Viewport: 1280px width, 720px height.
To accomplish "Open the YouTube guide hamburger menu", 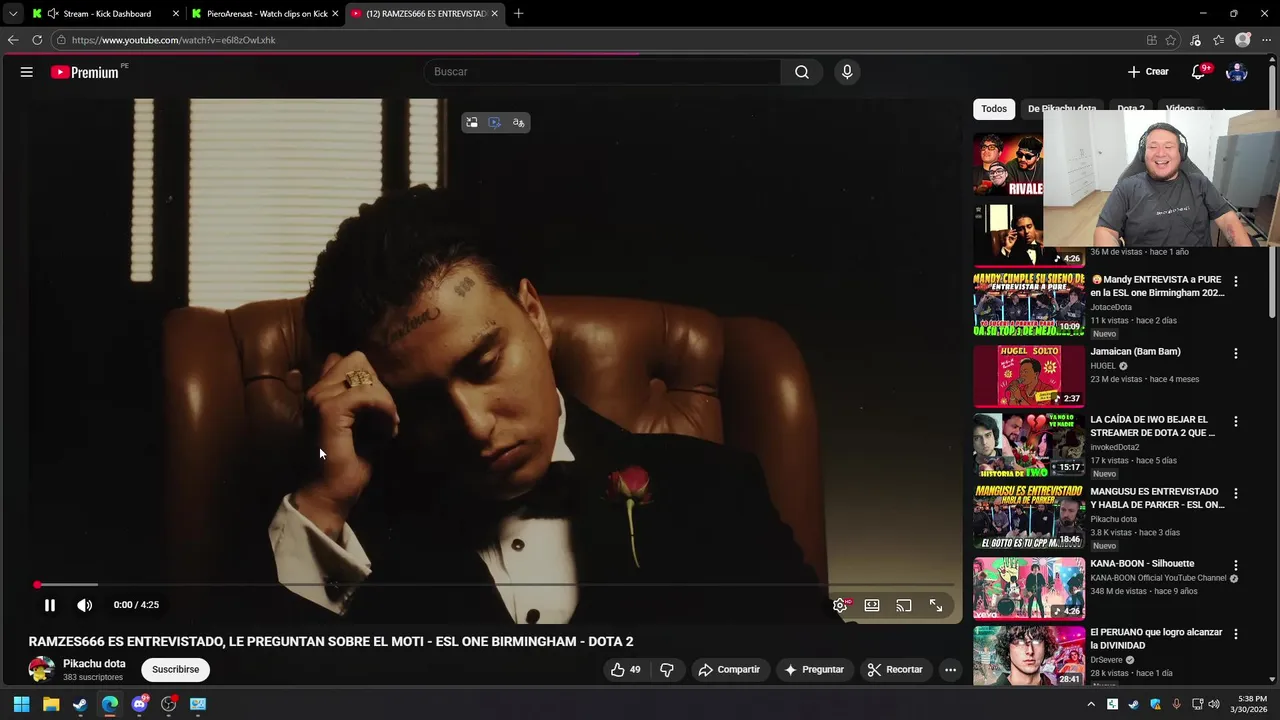I will tap(27, 72).
